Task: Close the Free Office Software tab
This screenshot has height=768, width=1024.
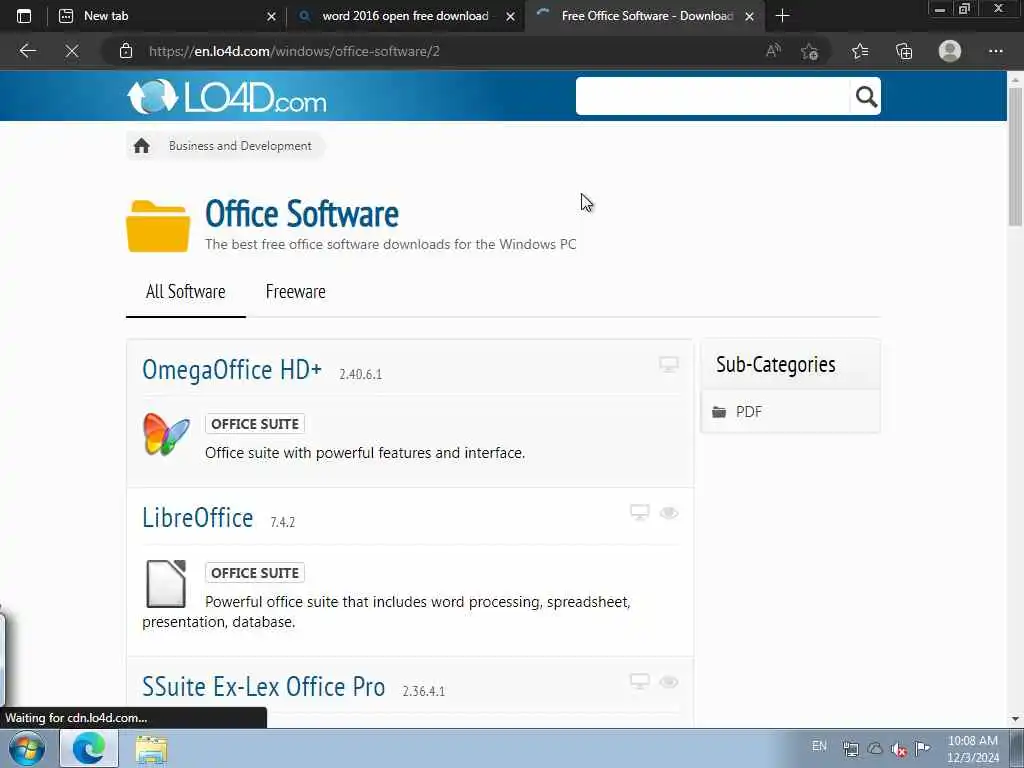Action: tap(750, 16)
